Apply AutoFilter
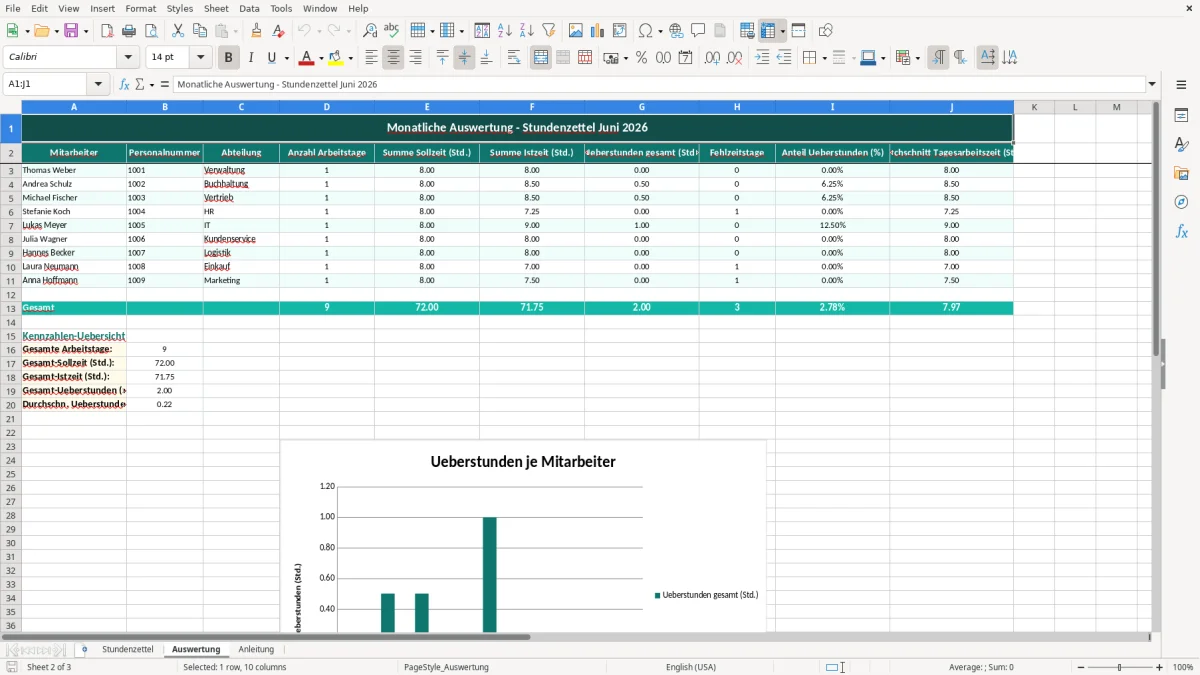This screenshot has width=1200, height=675. [x=549, y=31]
